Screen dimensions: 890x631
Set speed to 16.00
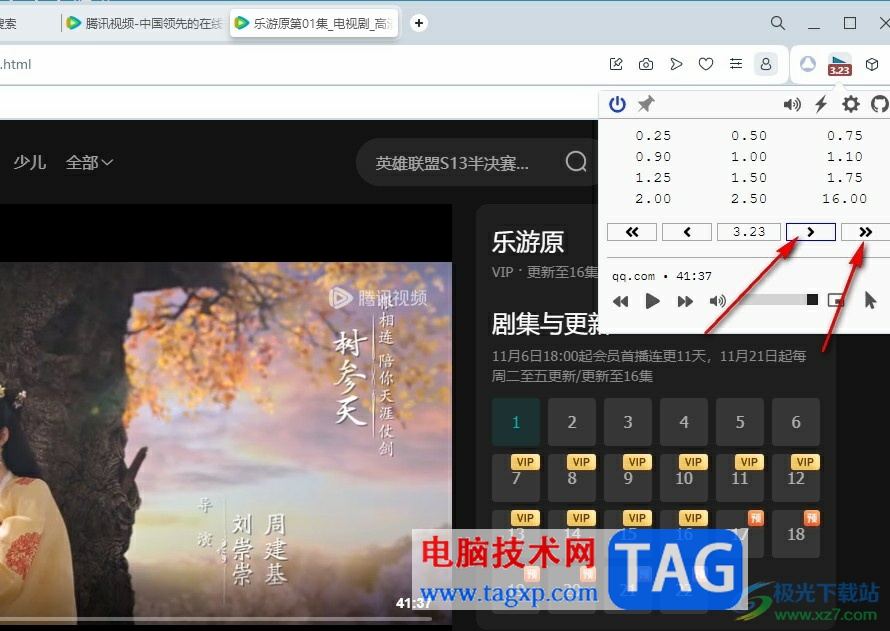point(845,199)
